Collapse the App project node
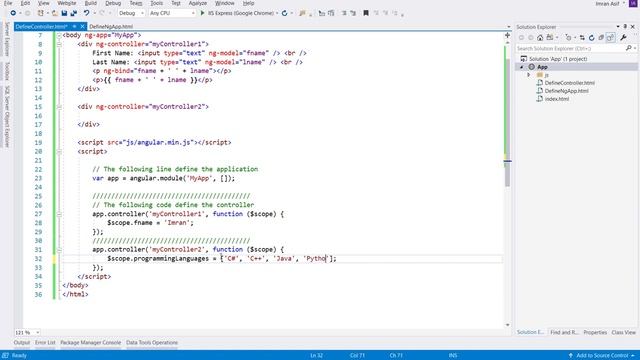 [x=522, y=67]
